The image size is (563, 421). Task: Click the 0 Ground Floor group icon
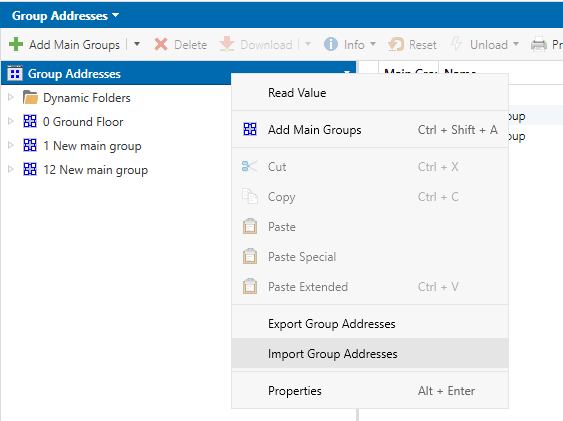(30, 122)
